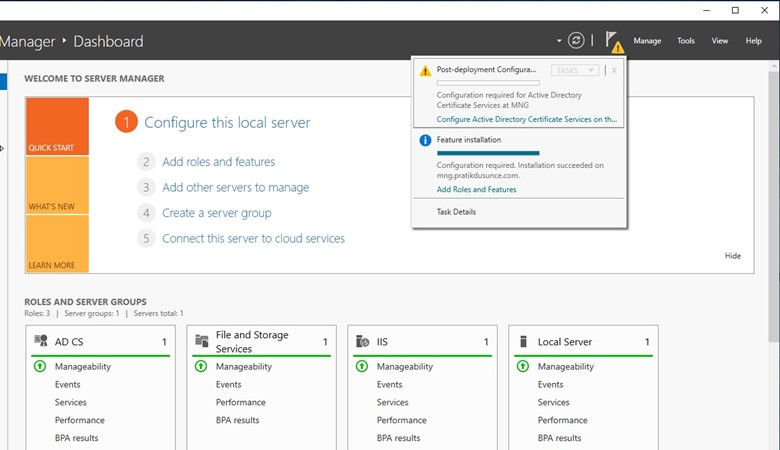Hide the welcome tile
Screen dimensions: 780x450
tap(732, 256)
